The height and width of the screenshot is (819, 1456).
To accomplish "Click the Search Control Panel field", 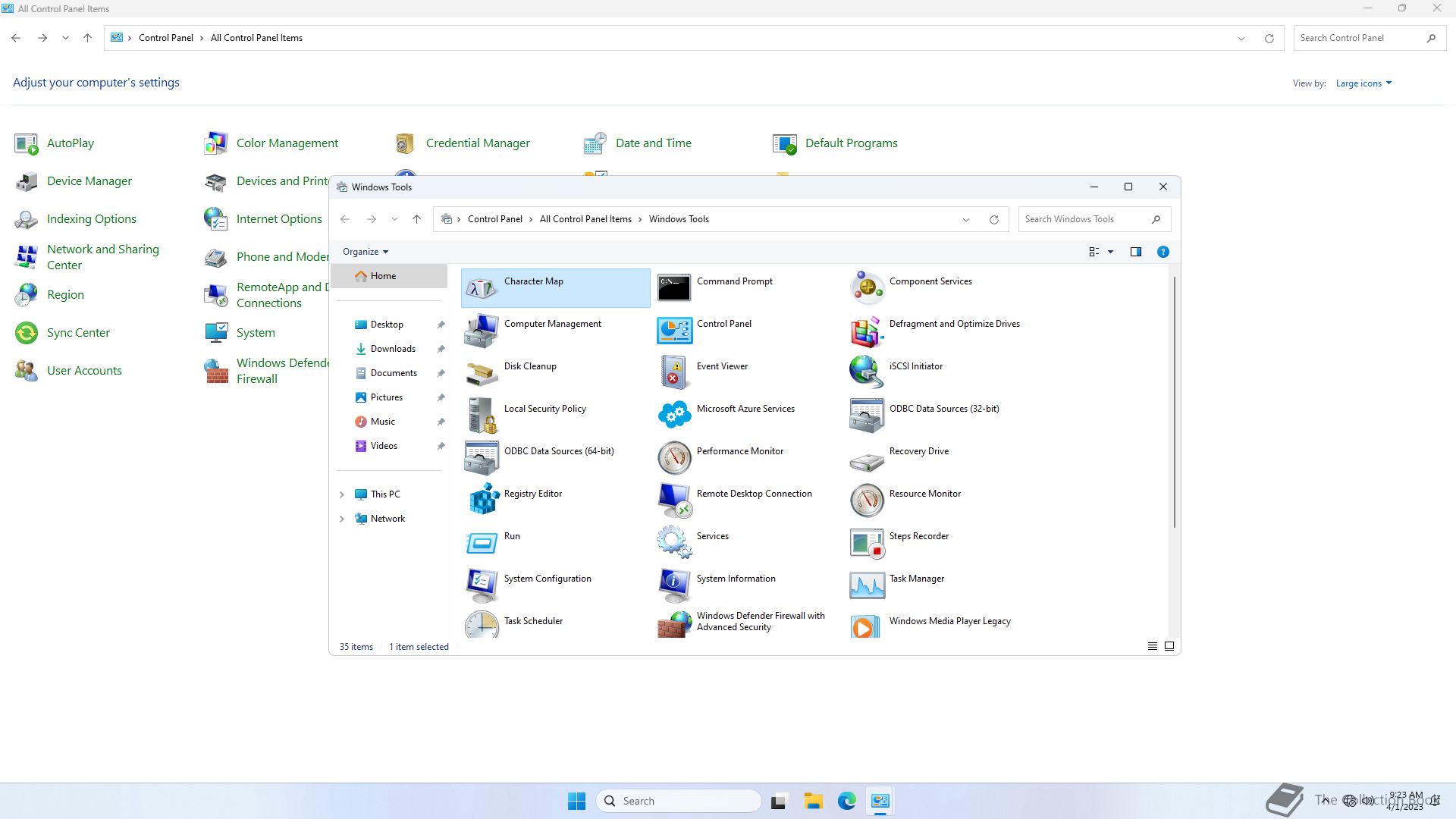I will [x=1369, y=38].
